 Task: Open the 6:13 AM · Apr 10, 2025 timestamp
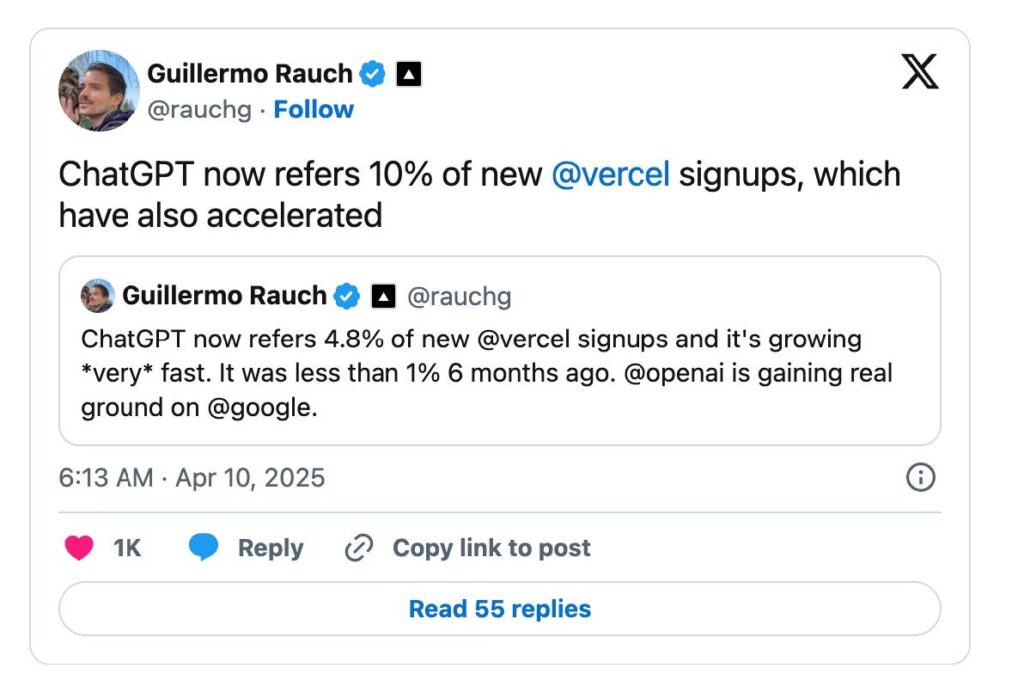pyautogui.click(x=192, y=478)
